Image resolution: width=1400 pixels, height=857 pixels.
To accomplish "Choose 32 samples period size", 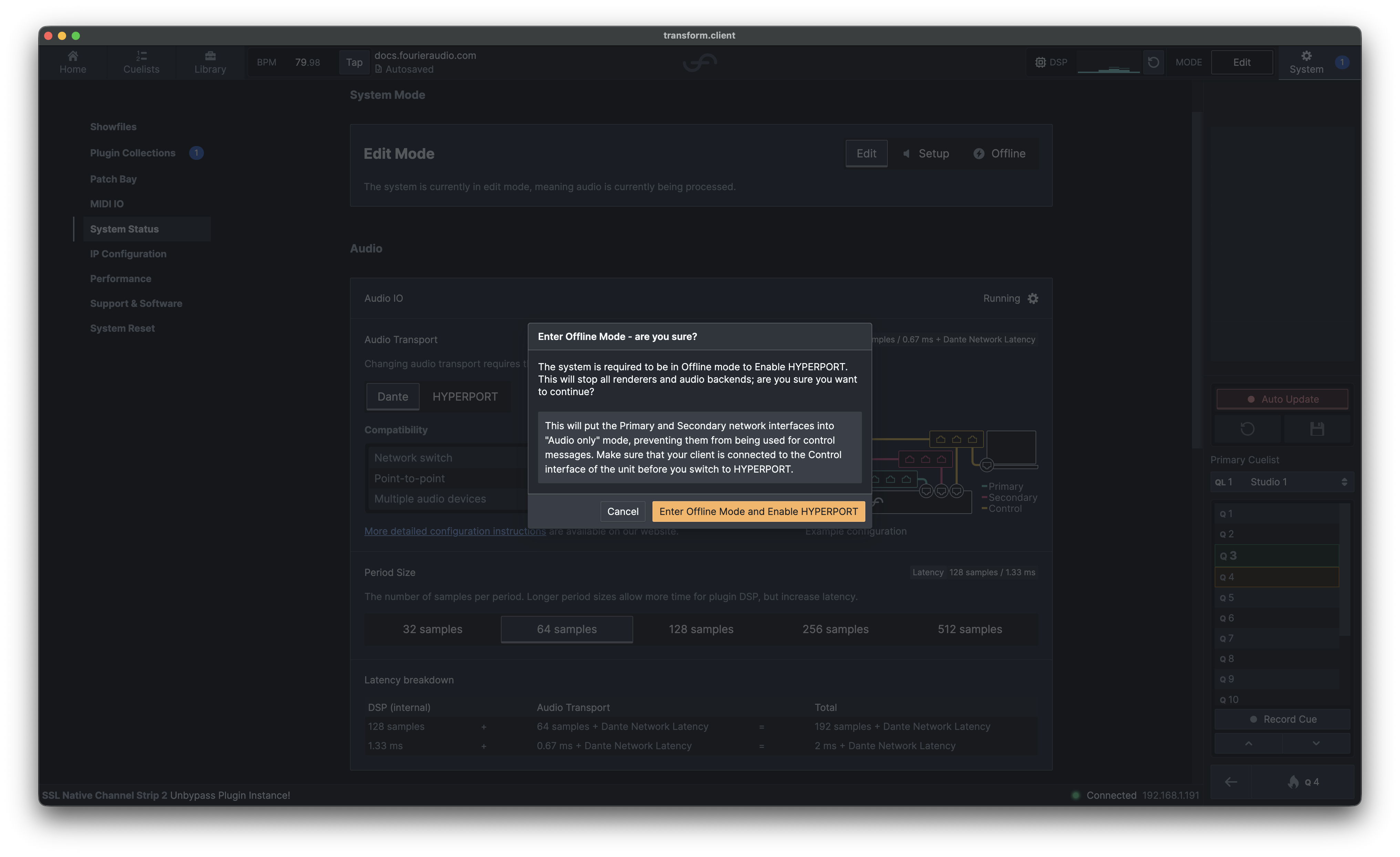I will click(432, 629).
